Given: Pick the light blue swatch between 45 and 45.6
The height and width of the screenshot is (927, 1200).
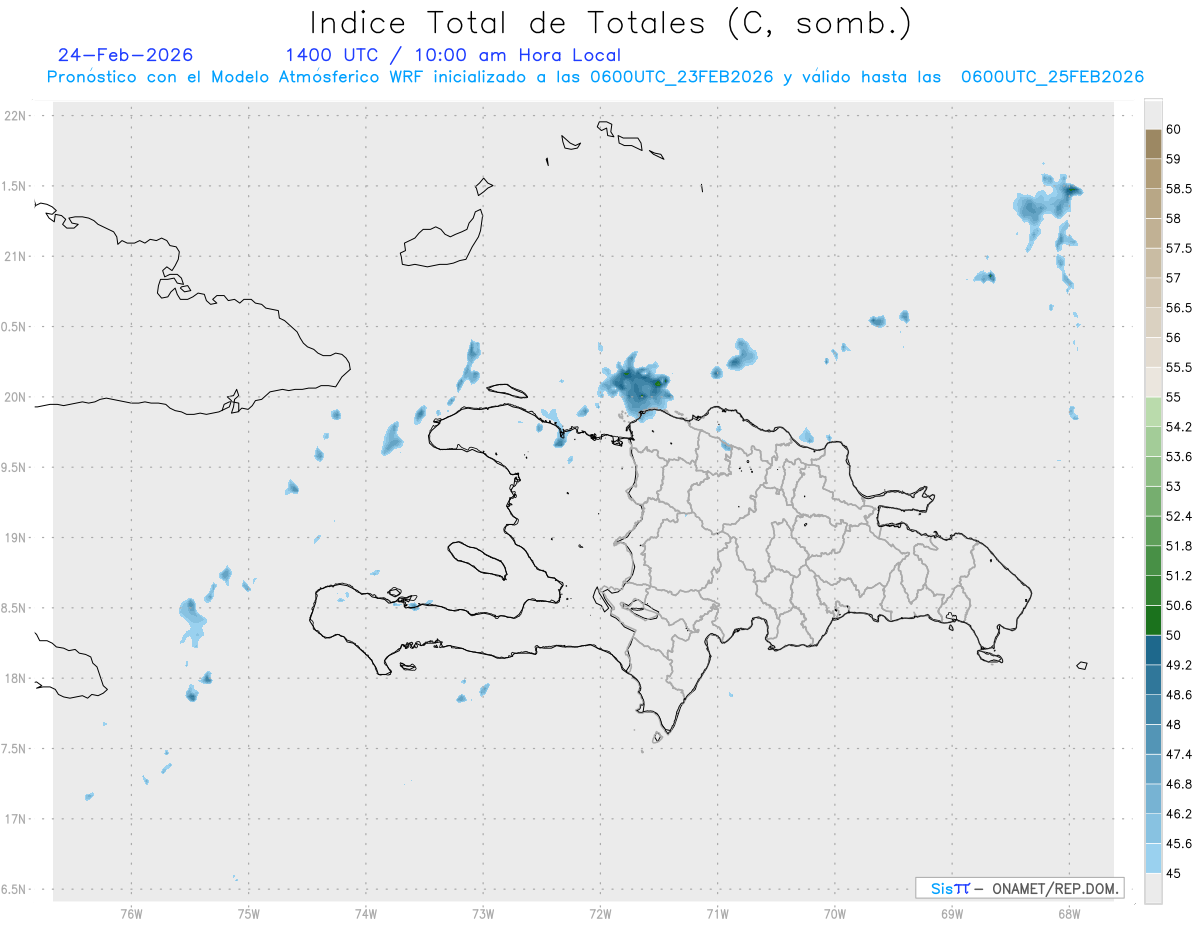Looking at the screenshot, I should tap(1153, 859).
